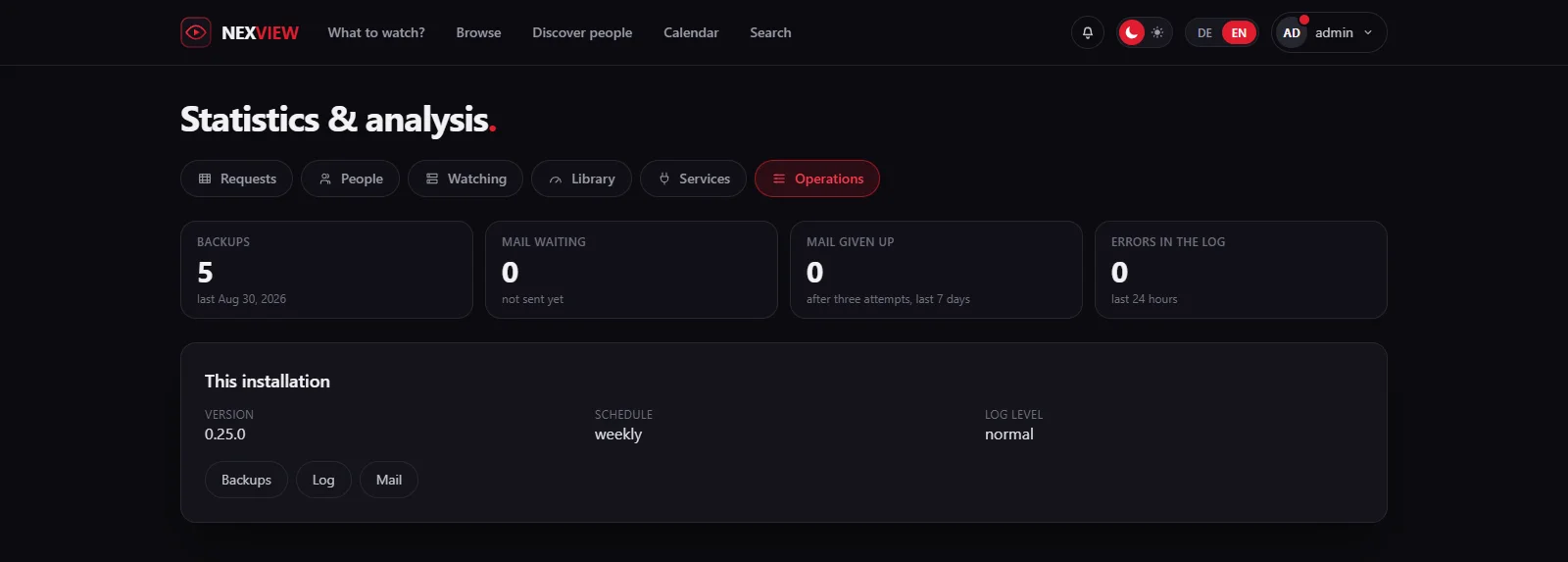Click the Mail given up card

pos(936,270)
